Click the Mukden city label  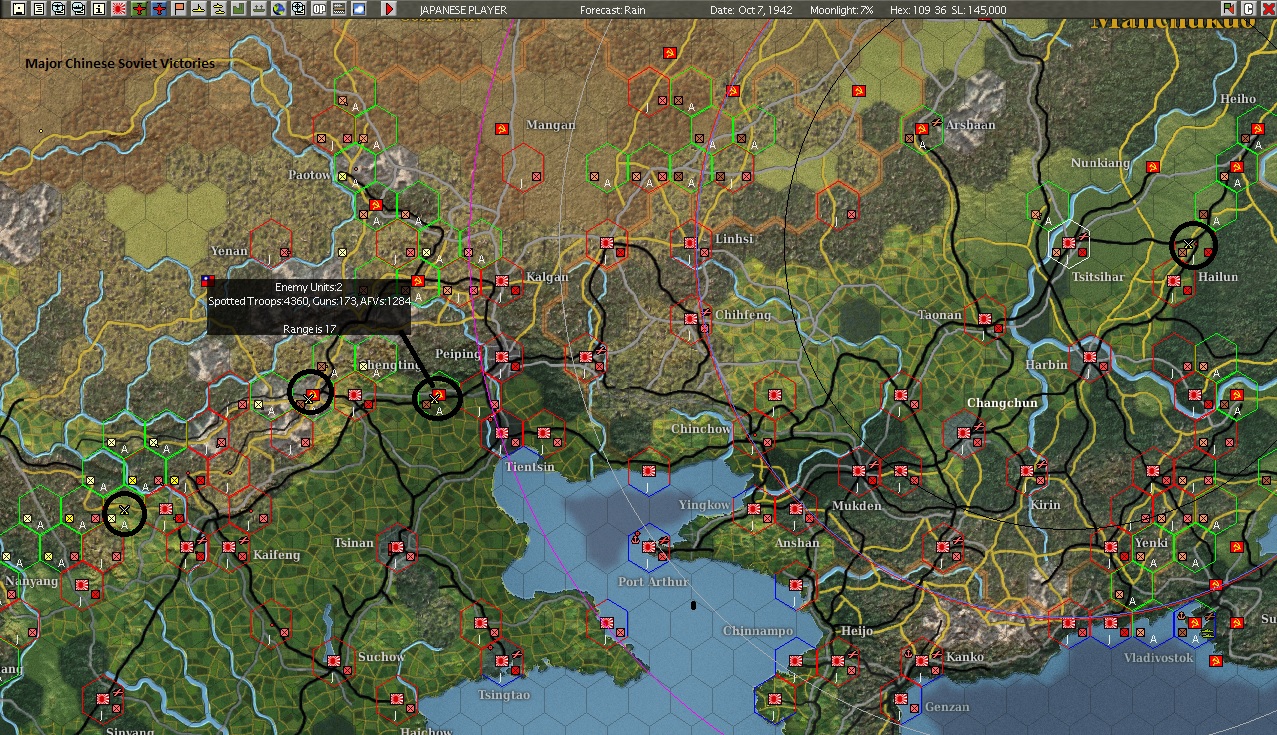pos(857,506)
